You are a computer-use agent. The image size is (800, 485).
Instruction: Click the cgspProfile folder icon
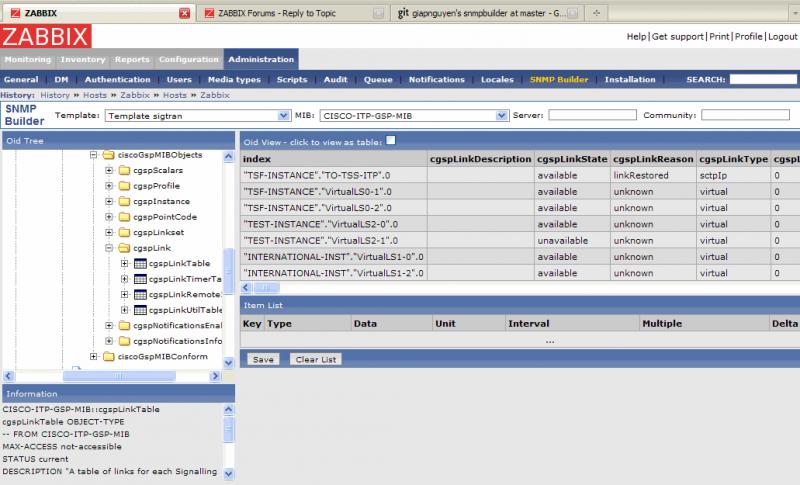point(124,186)
